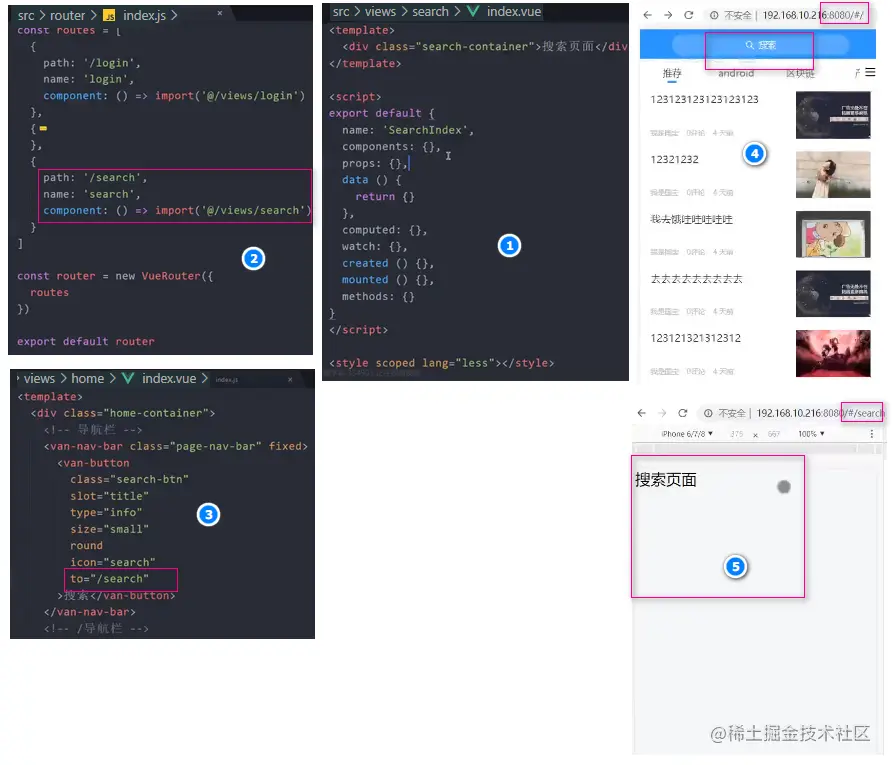The height and width of the screenshot is (765, 892).
Task: Click the export default router line
Action: point(85,341)
